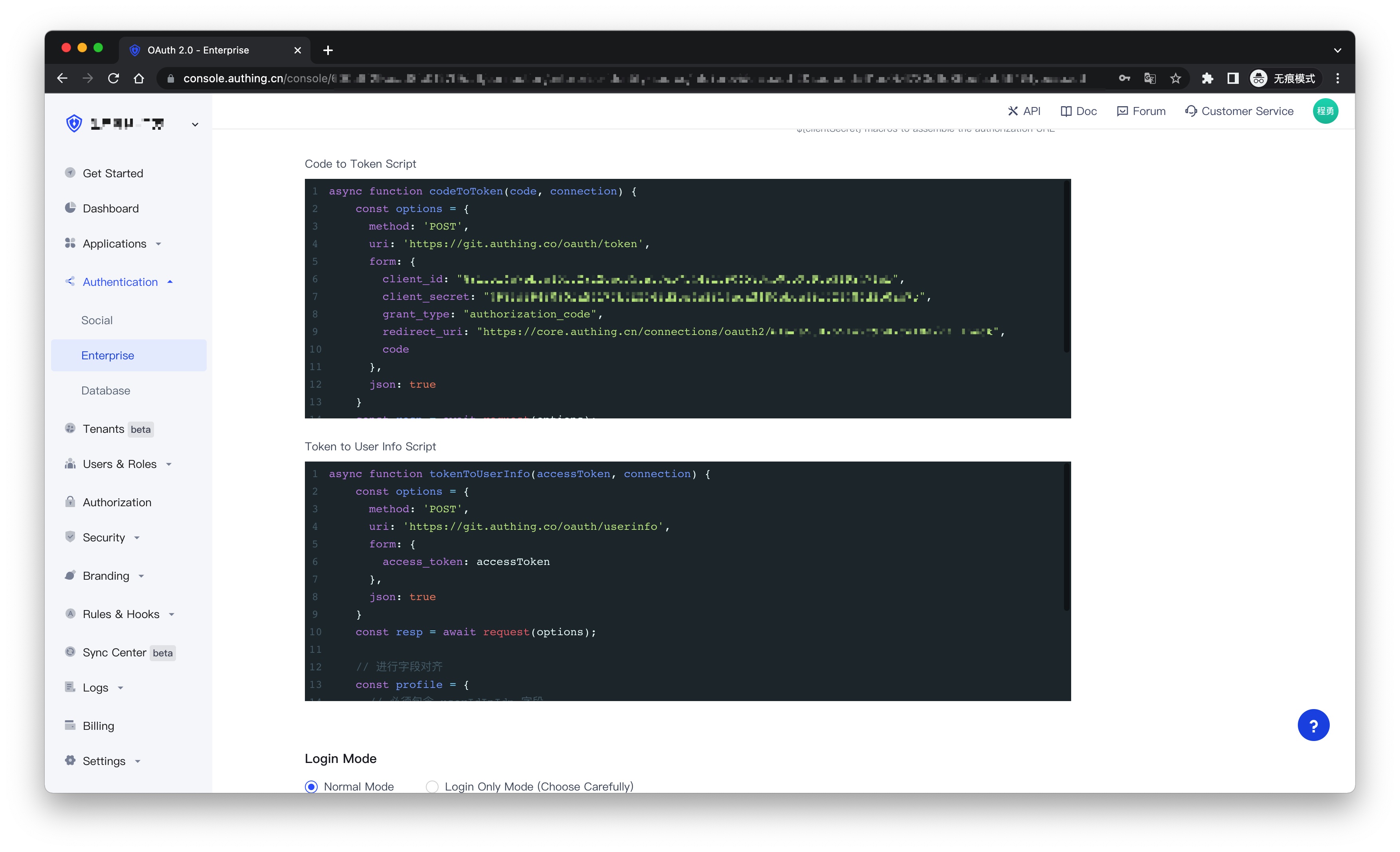Image resolution: width=1400 pixels, height=852 pixels.
Task: Open the Social authentication page
Action: 97,320
